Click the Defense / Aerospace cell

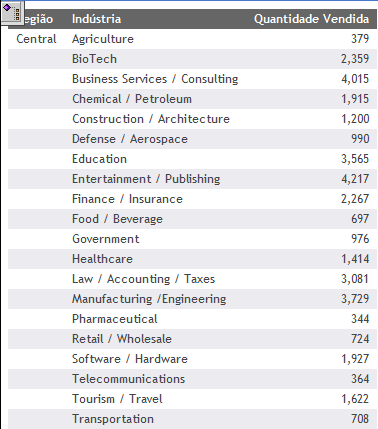pyautogui.click(x=130, y=139)
